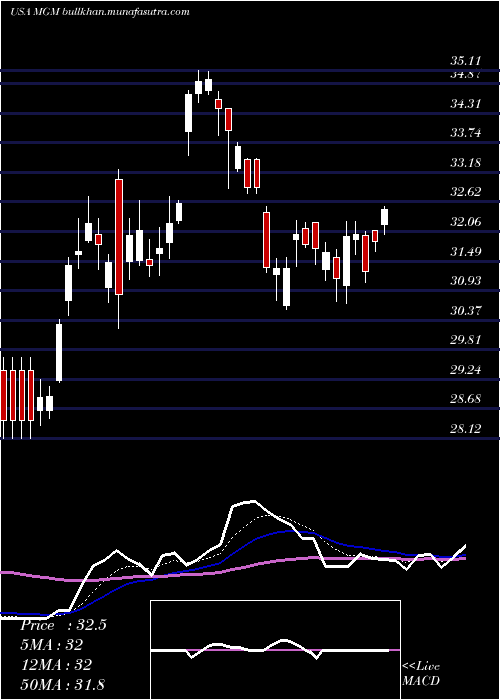Select the 28.12 price axis label
500x700 pixels.
(x=465, y=429)
